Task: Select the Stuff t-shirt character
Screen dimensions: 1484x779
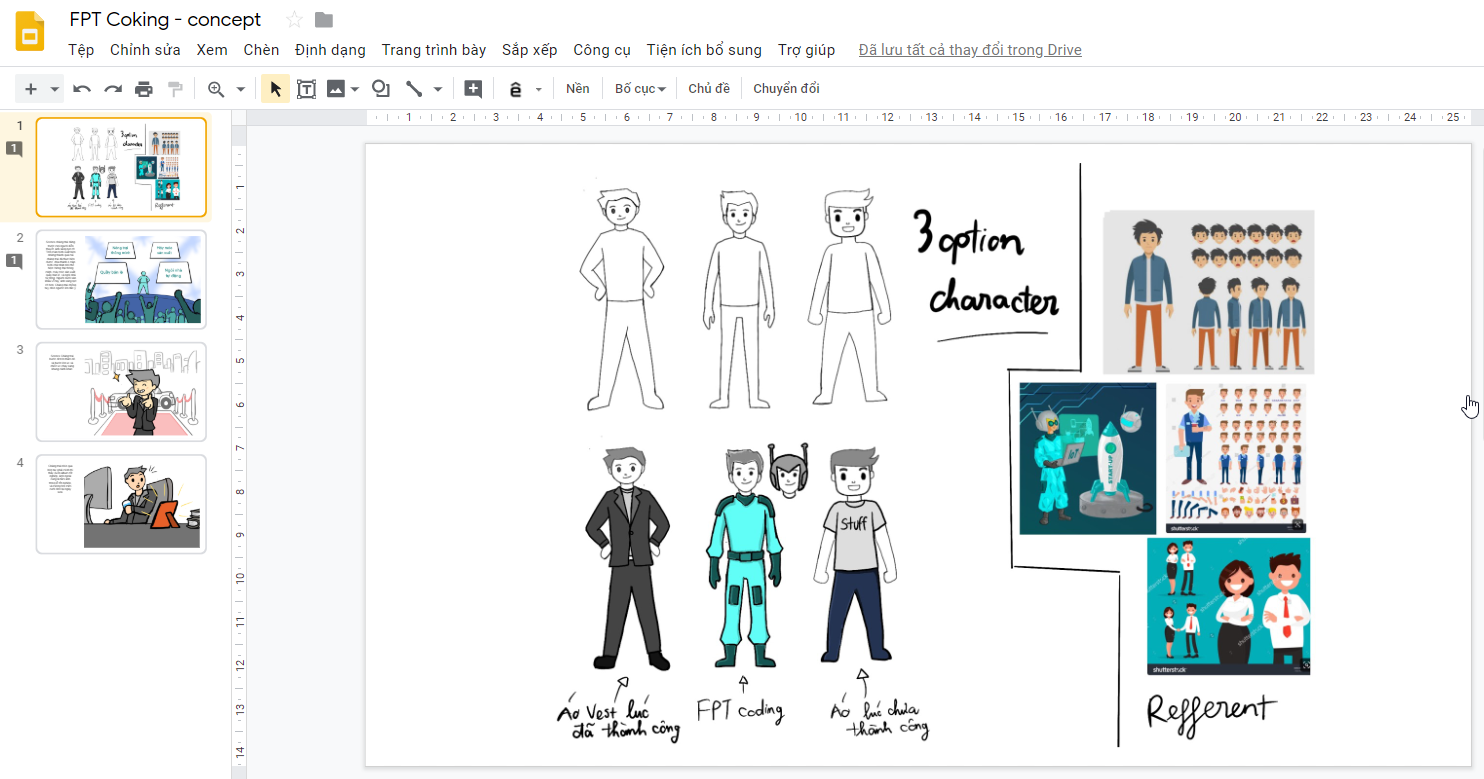Action: point(855,556)
